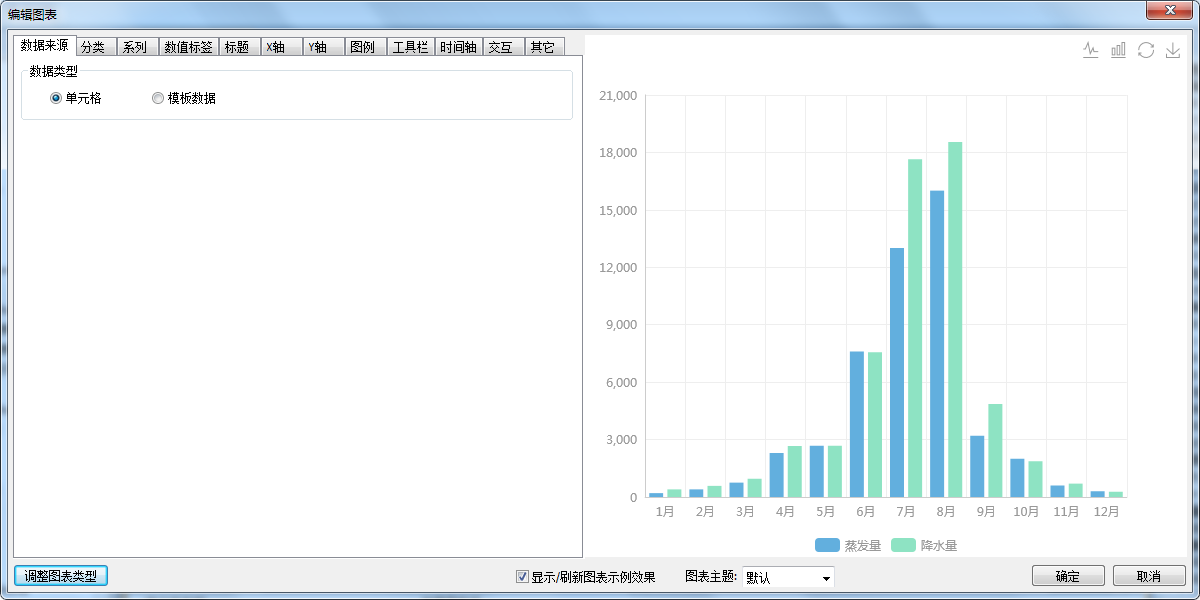Toggle the 降水量 legend series

point(924,545)
